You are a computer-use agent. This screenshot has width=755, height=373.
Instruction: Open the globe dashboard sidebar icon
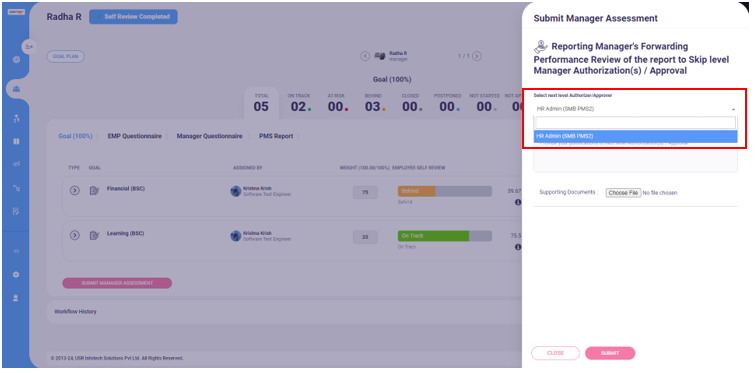pyautogui.click(x=16, y=60)
